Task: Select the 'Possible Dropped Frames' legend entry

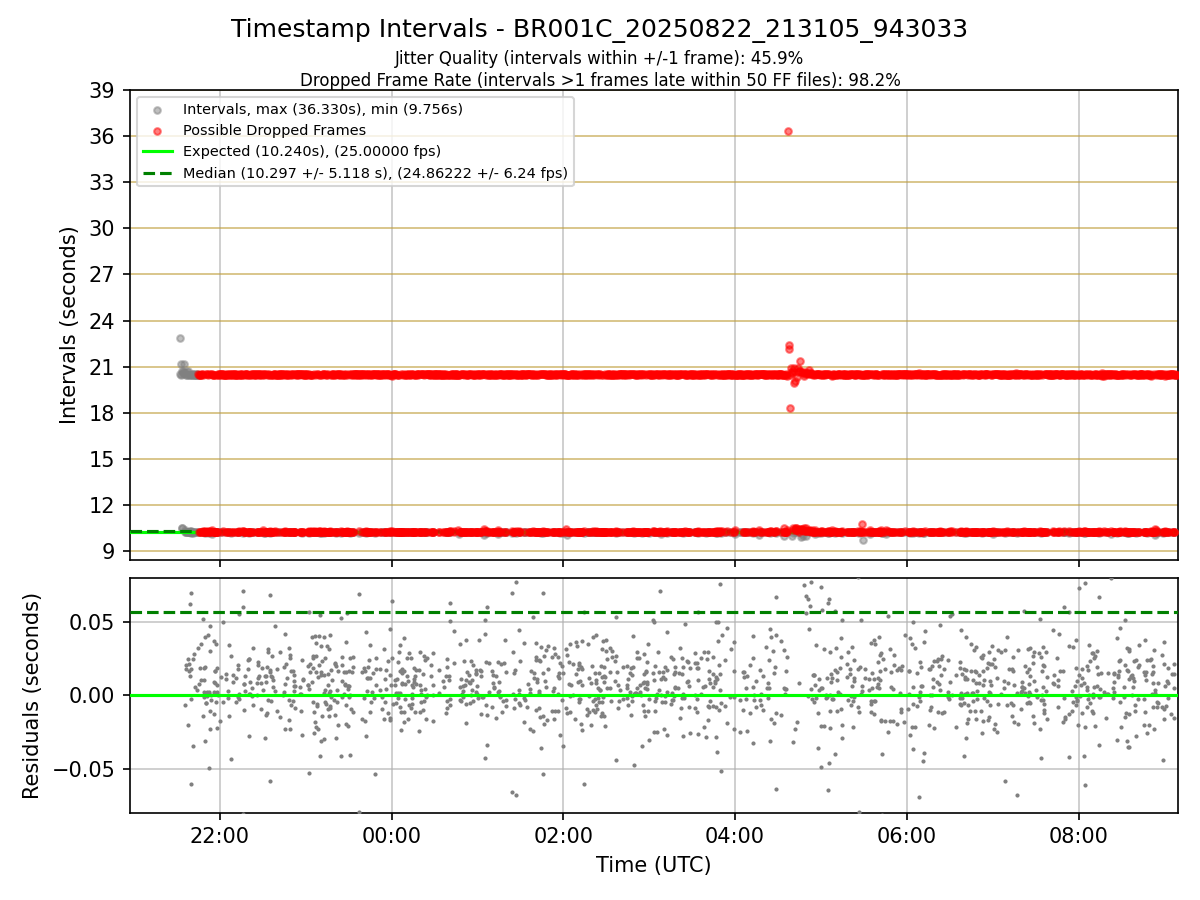Action: tap(274, 130)
